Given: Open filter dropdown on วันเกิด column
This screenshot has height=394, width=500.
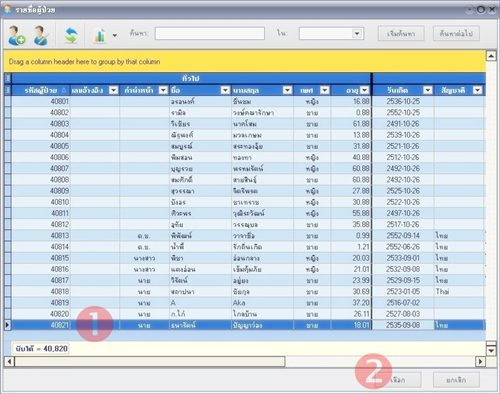Looking at the screenshot, I should pyautogui.click(x=428, y=90).
